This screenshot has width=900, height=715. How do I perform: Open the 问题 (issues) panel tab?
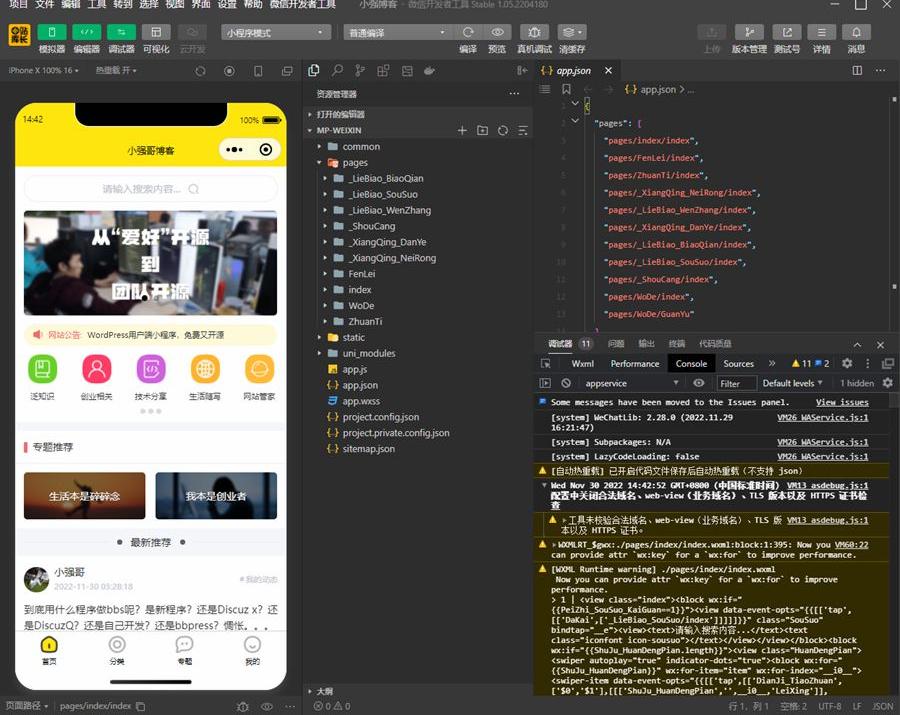tap(616, 344)
